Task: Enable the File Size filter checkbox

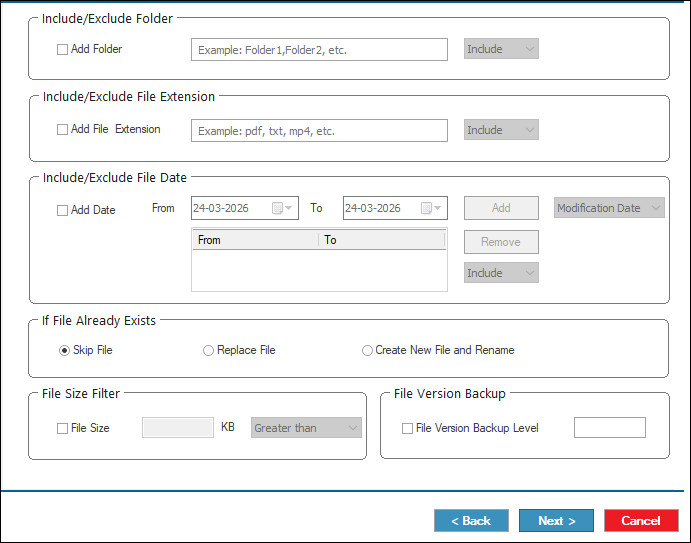Action: [63, 428]
